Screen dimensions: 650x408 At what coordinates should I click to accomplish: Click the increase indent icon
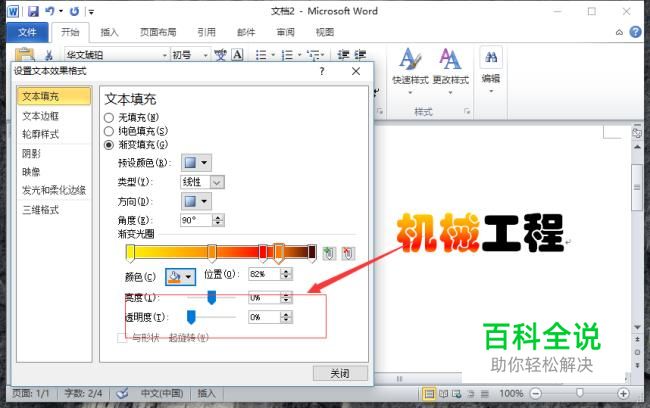tap(360, 55)
